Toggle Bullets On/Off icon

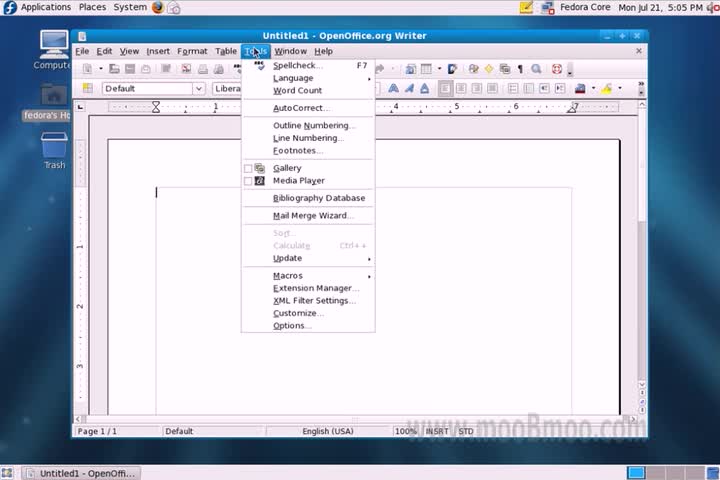click(529, 88)
